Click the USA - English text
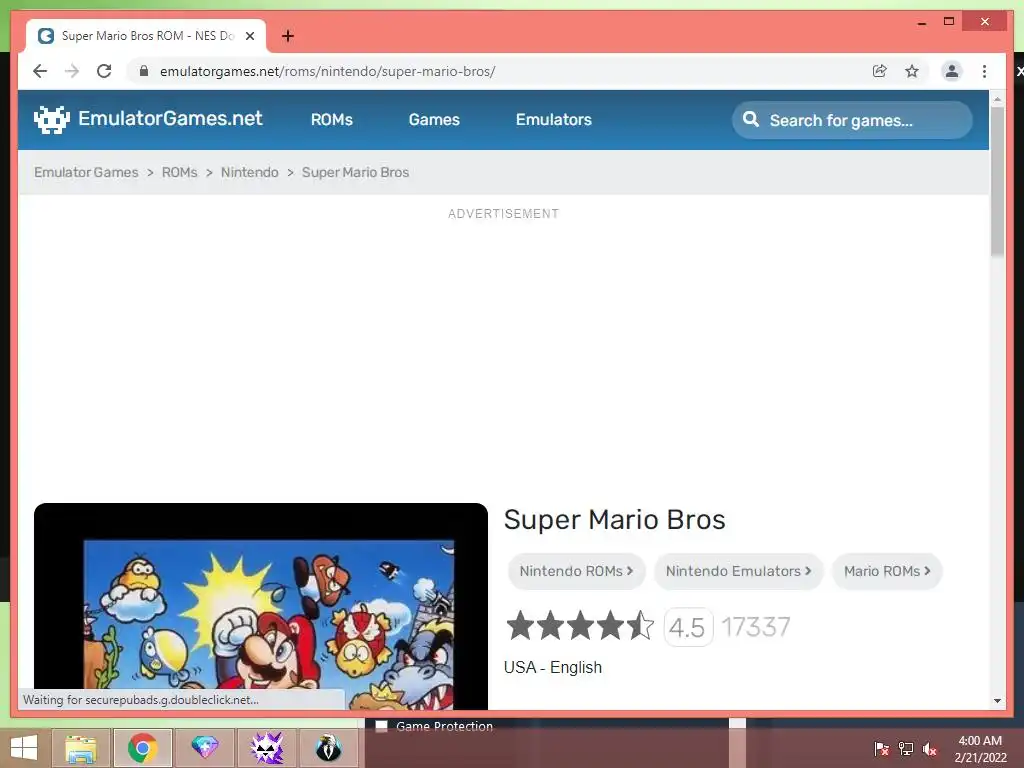 tap(553, 667)
